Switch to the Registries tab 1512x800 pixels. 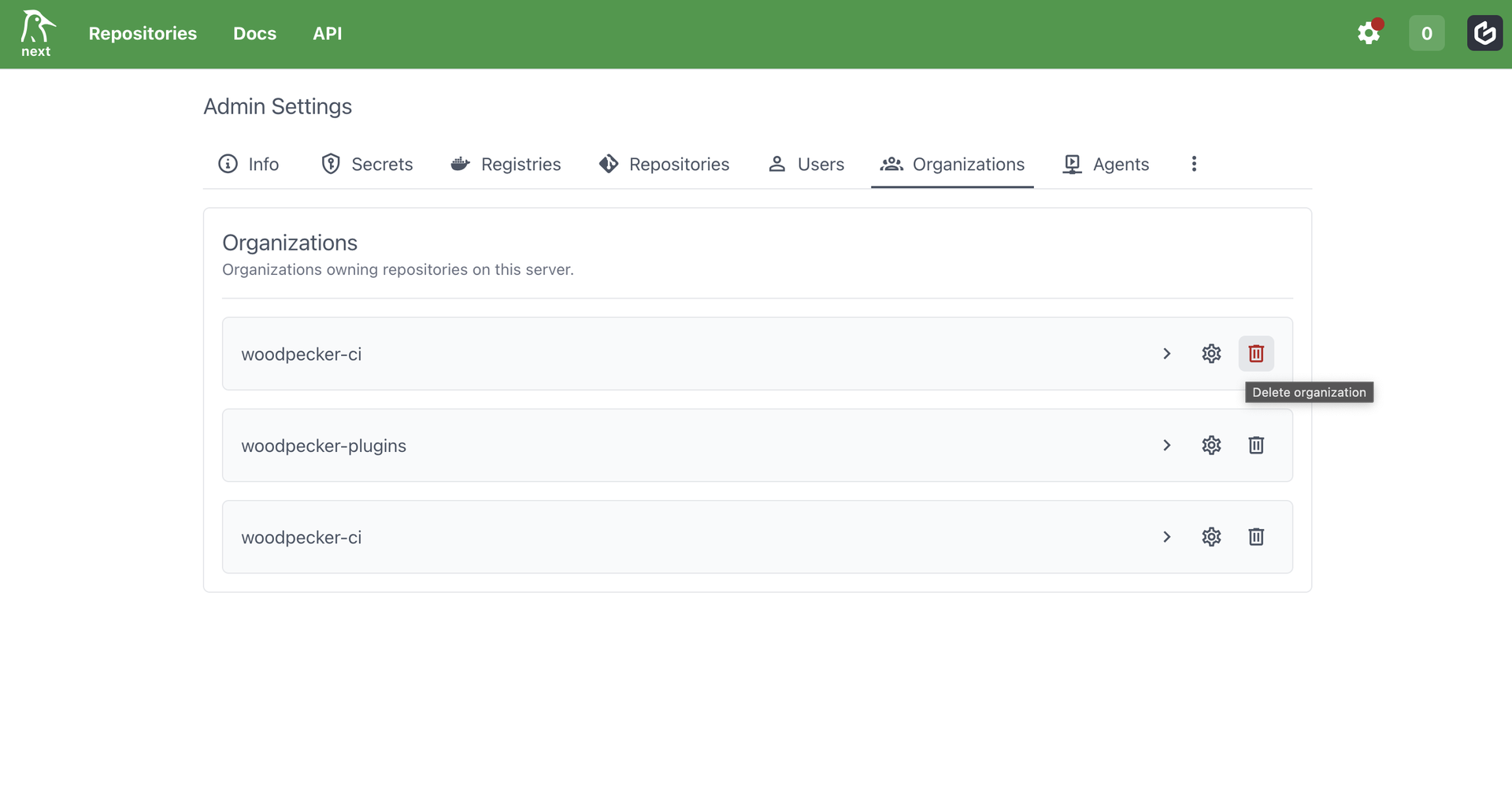click(x=506, y=164)
